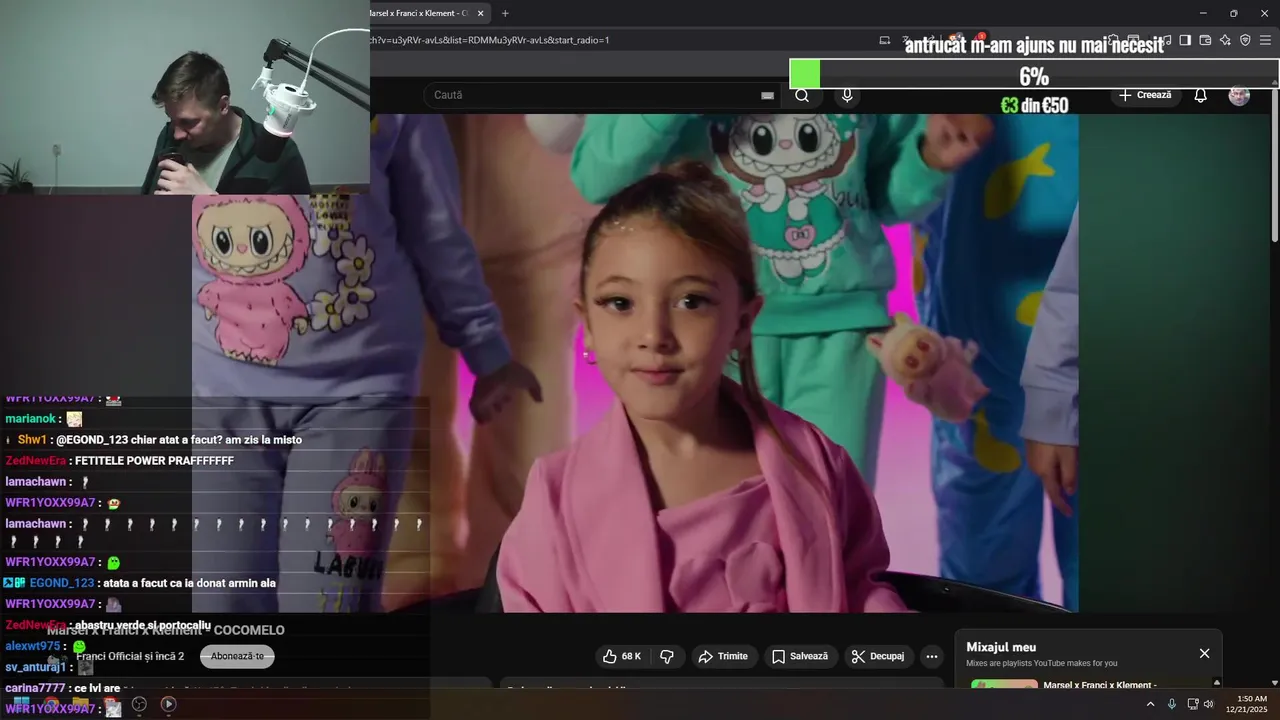Click the Abonează-te subscribe button
Viewport: 1280px width, 720px height.
click(237, 656)
